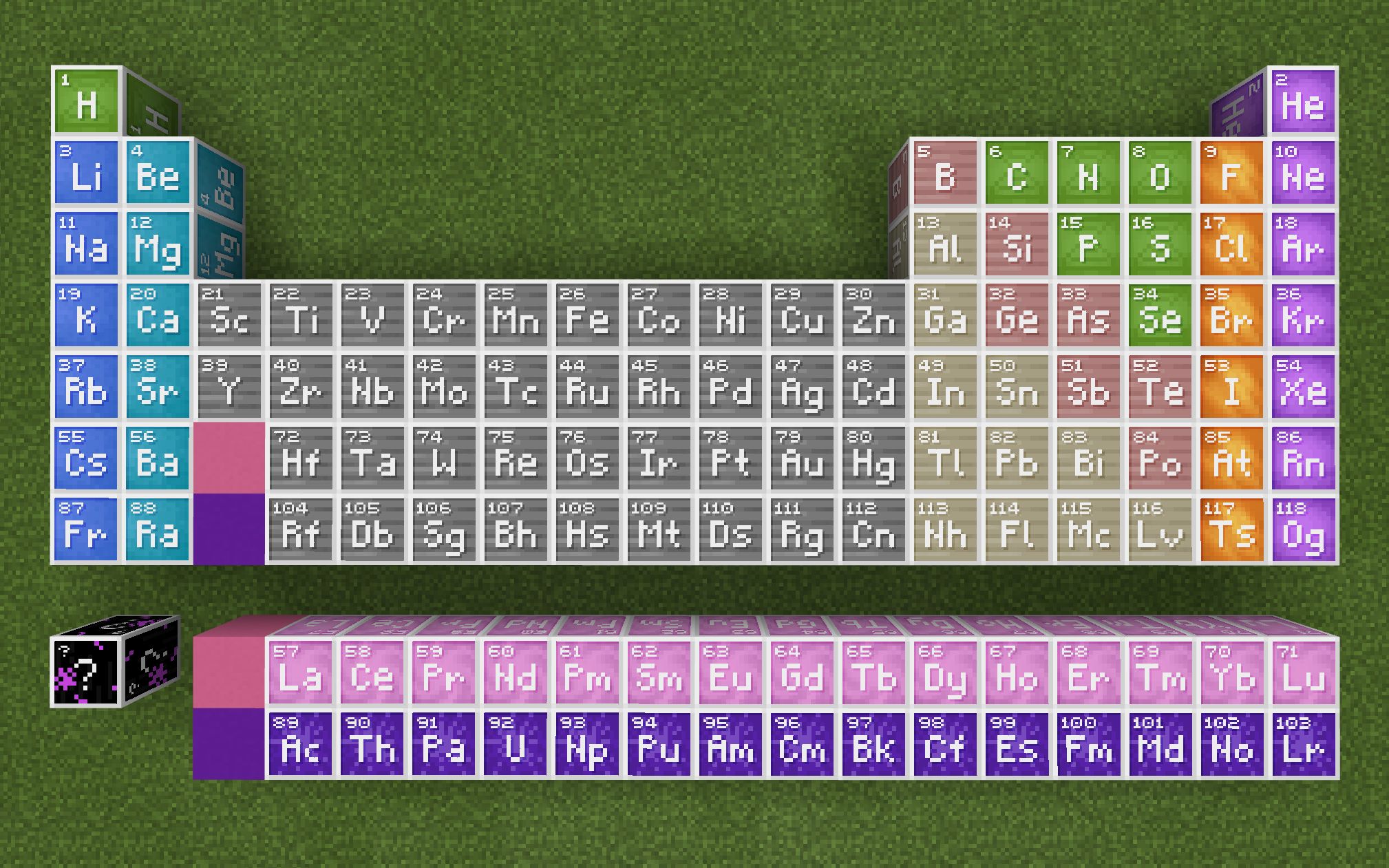The width and height of the screenshot is (1389, 868).
Task: Select the Silicon (Si) element block
Action: pyautogui.click(x=1017, y=244)
